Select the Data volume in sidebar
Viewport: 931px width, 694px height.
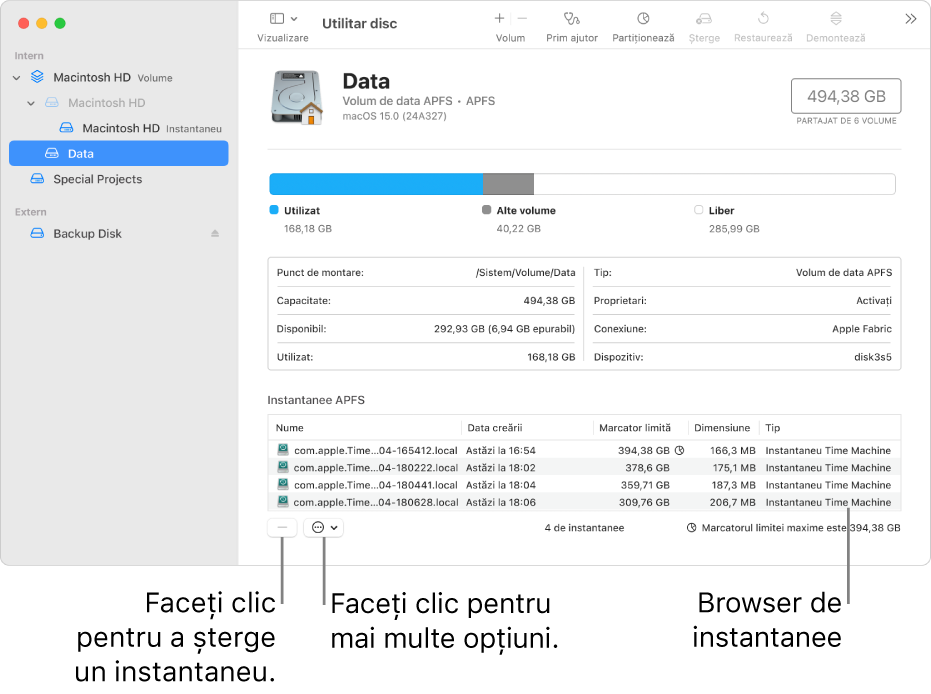[119, 153]
